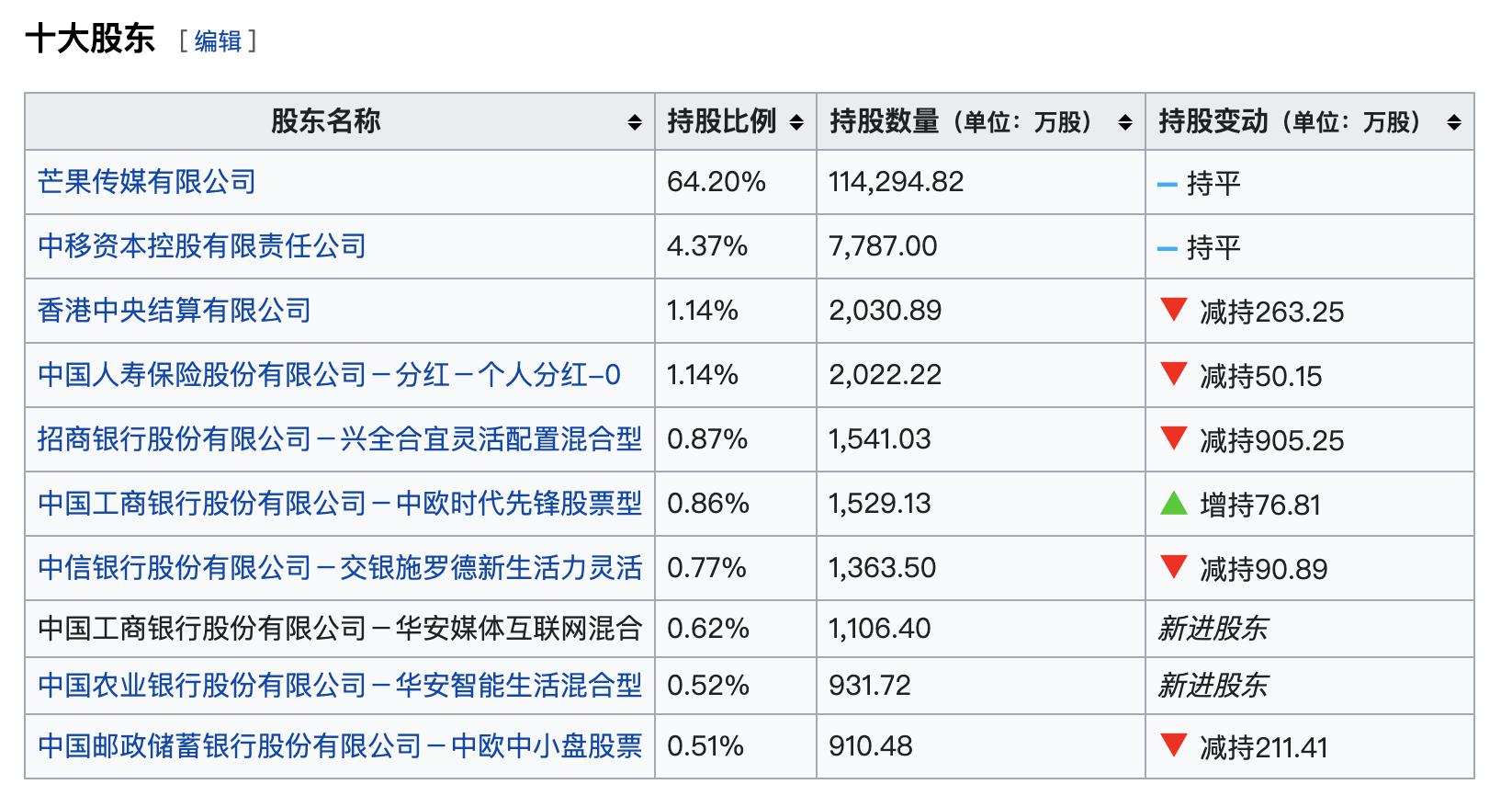Click red down arrow beside 减持905.25
The width and height of the screenshot is (1512, 807).
coord(1173,438)
